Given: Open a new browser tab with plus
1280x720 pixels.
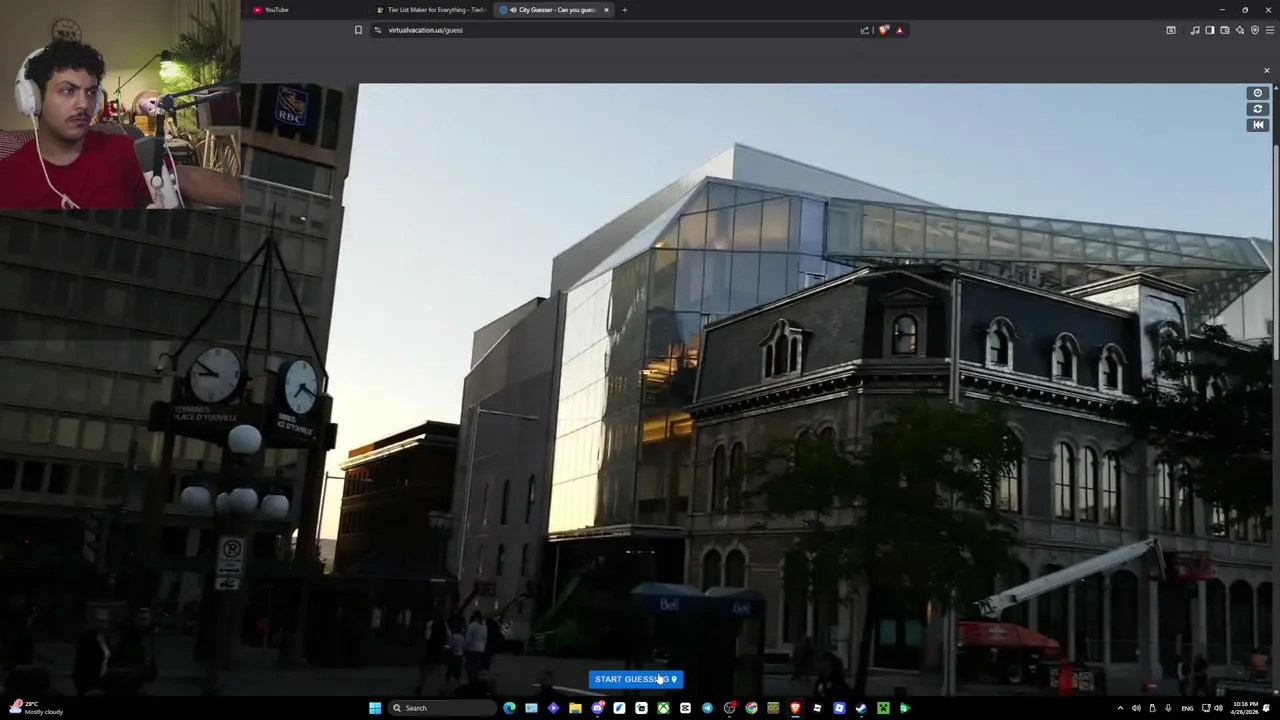Looking at the screenshot, I should (624, 10).
